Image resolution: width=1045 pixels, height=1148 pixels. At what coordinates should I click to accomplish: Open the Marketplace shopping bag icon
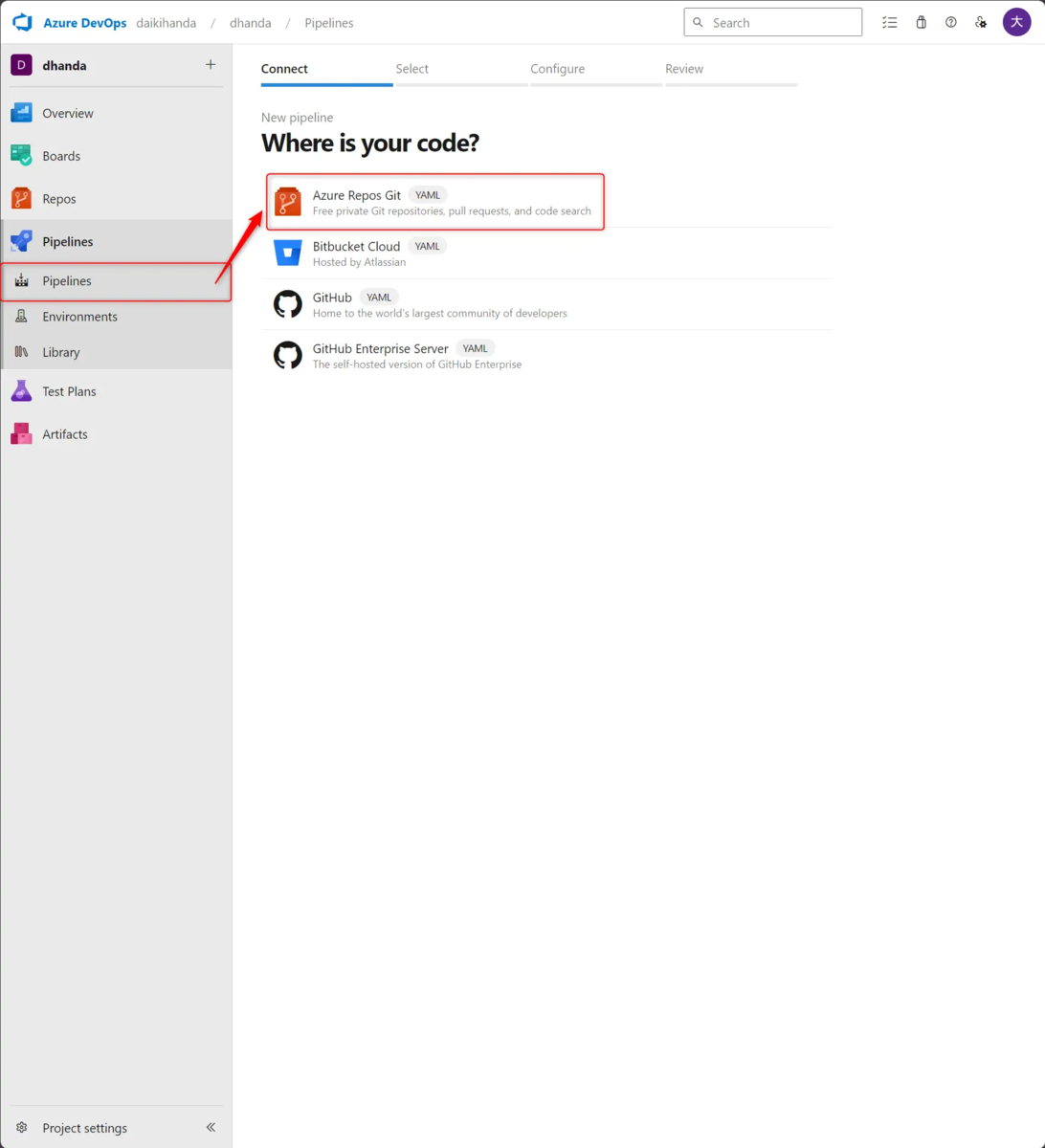click(x=921, y=22)
